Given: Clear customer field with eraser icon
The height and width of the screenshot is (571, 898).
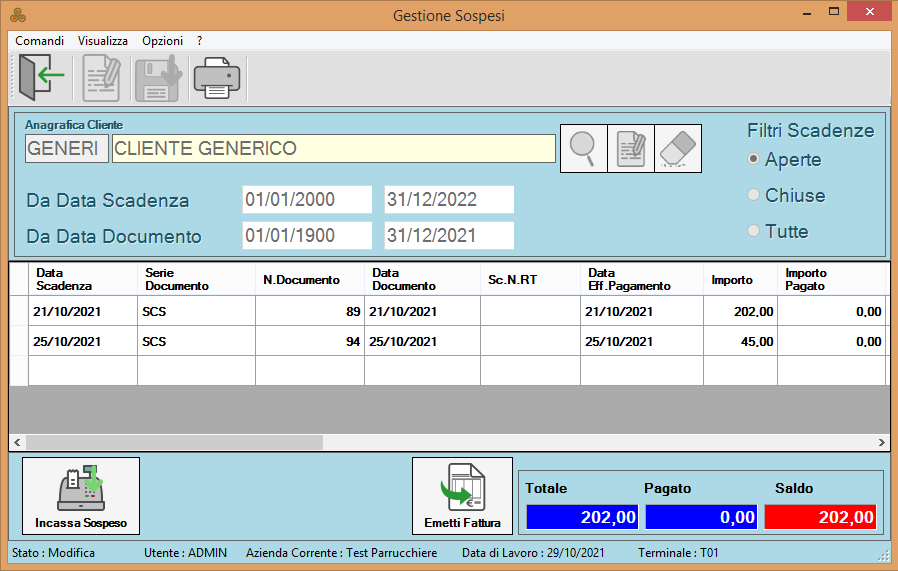Looking at the screenshot, I should click(678, 149).
